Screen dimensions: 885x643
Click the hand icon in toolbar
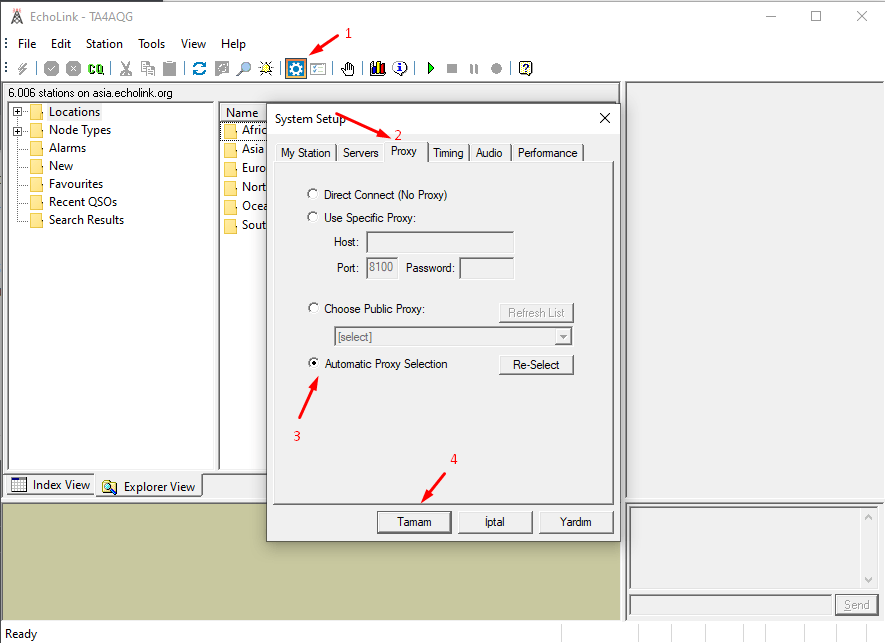point(348,68)
